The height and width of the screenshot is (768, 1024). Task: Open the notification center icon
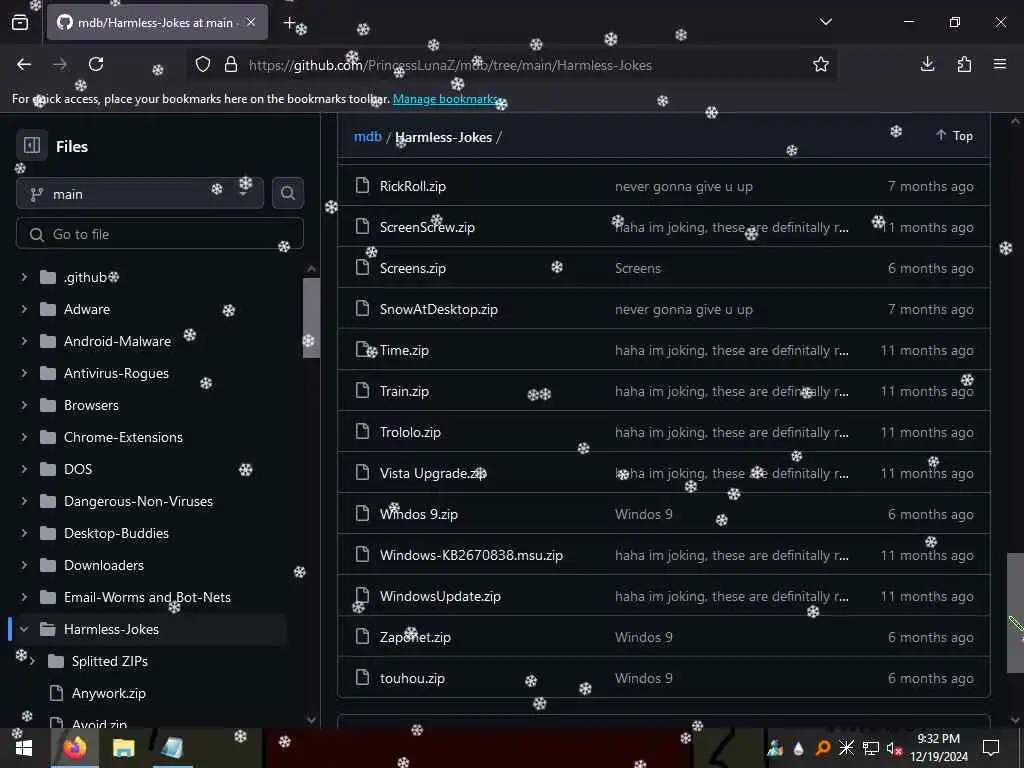(991, 748)
